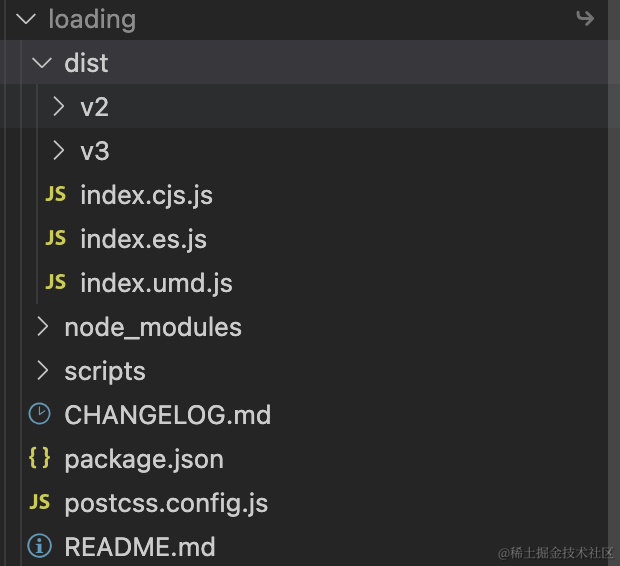Click the JS icon beside index.es.js
The image size is (620, 566).
point(56,239)
